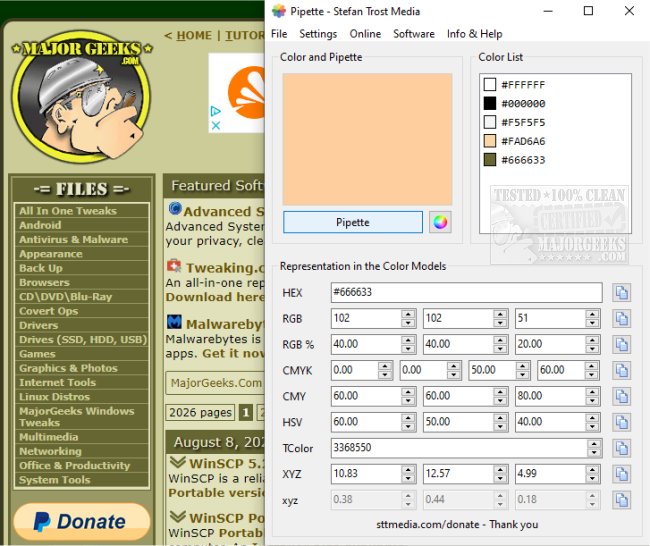650x546 pixels.
Task: Click the HEX input field
Action: coord(466,293)
